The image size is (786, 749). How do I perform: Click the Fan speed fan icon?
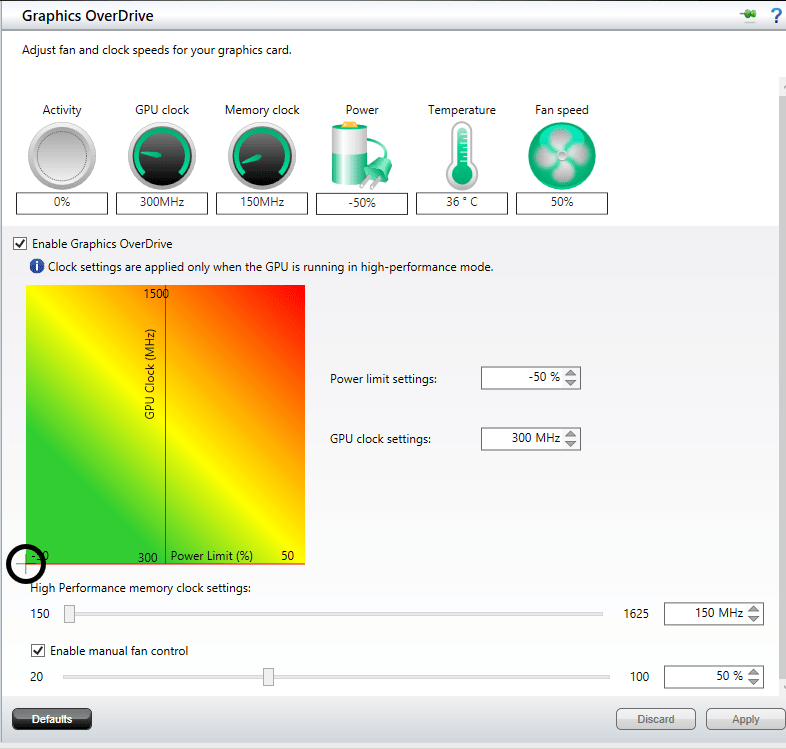tap(562, 156)
